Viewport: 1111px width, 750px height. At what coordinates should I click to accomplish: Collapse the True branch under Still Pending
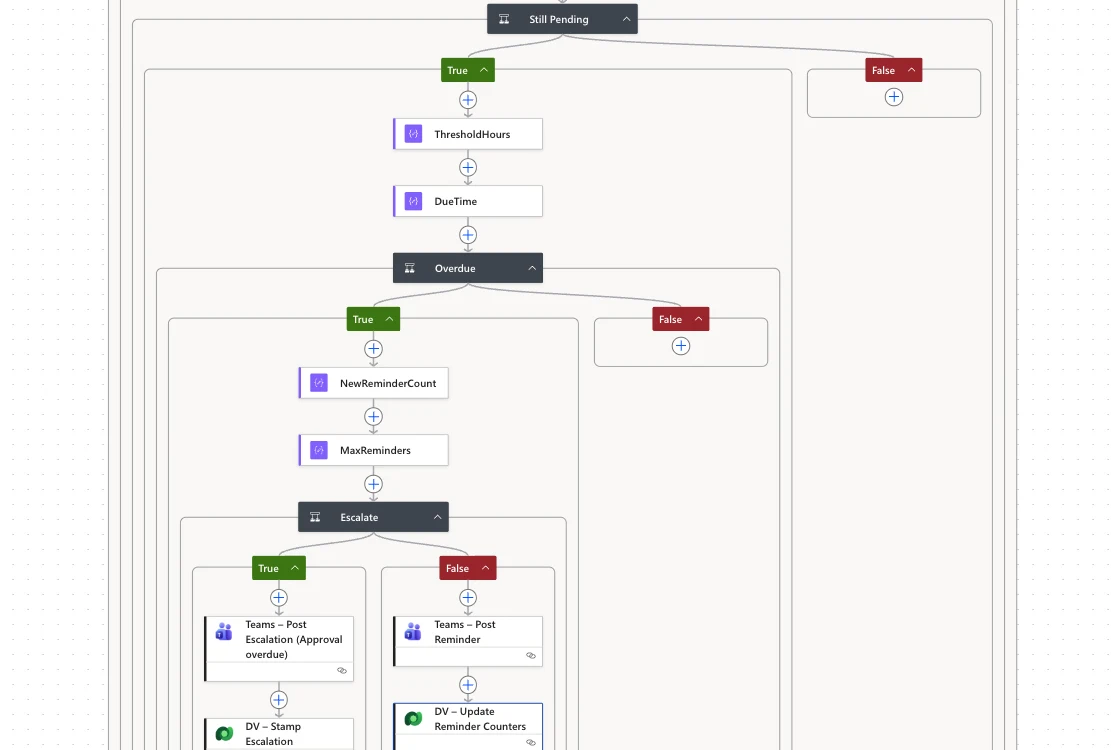(x=484, y=70)
